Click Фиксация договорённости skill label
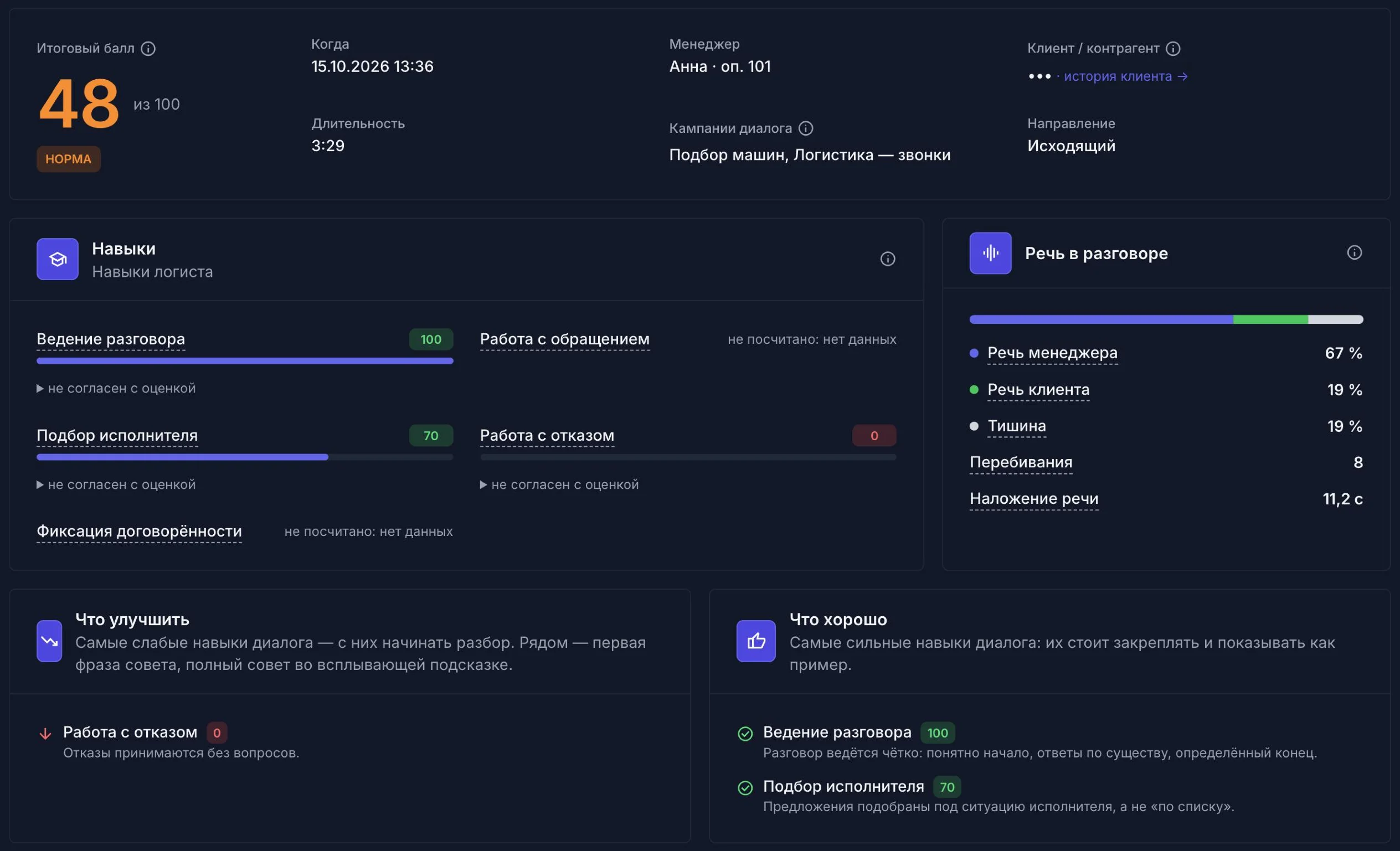Viewport: 1400px width, 851px height. coord(139,531)
